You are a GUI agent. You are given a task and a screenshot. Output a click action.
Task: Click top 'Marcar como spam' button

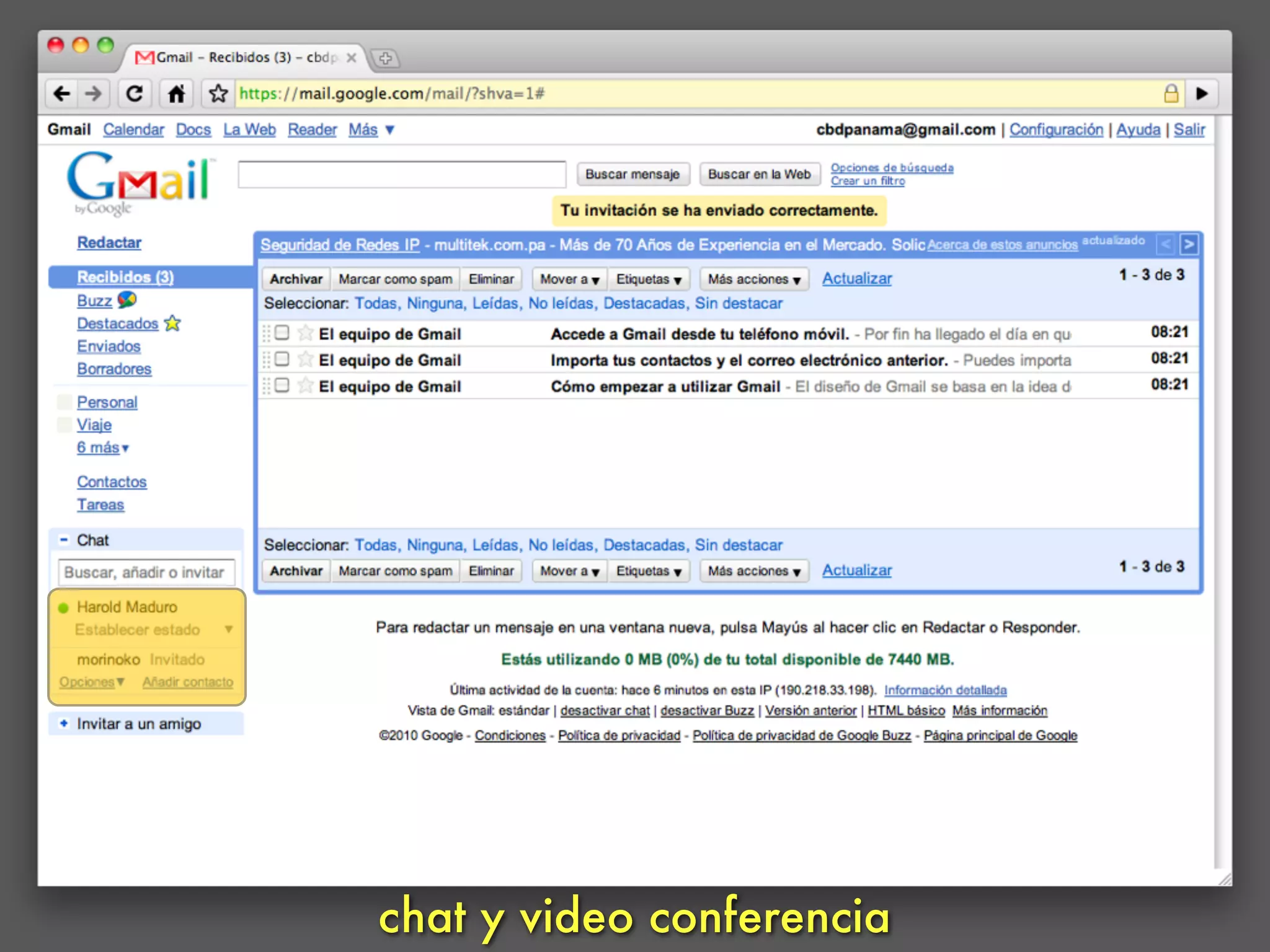point(395,280)
